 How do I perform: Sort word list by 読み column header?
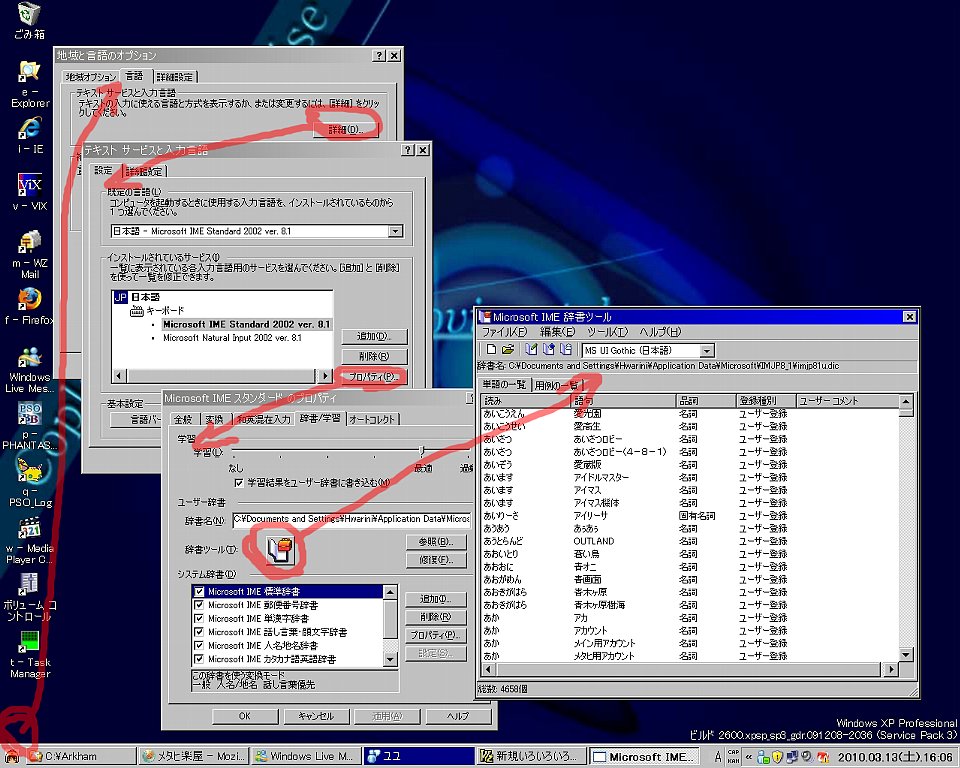[x=525, y=401]
